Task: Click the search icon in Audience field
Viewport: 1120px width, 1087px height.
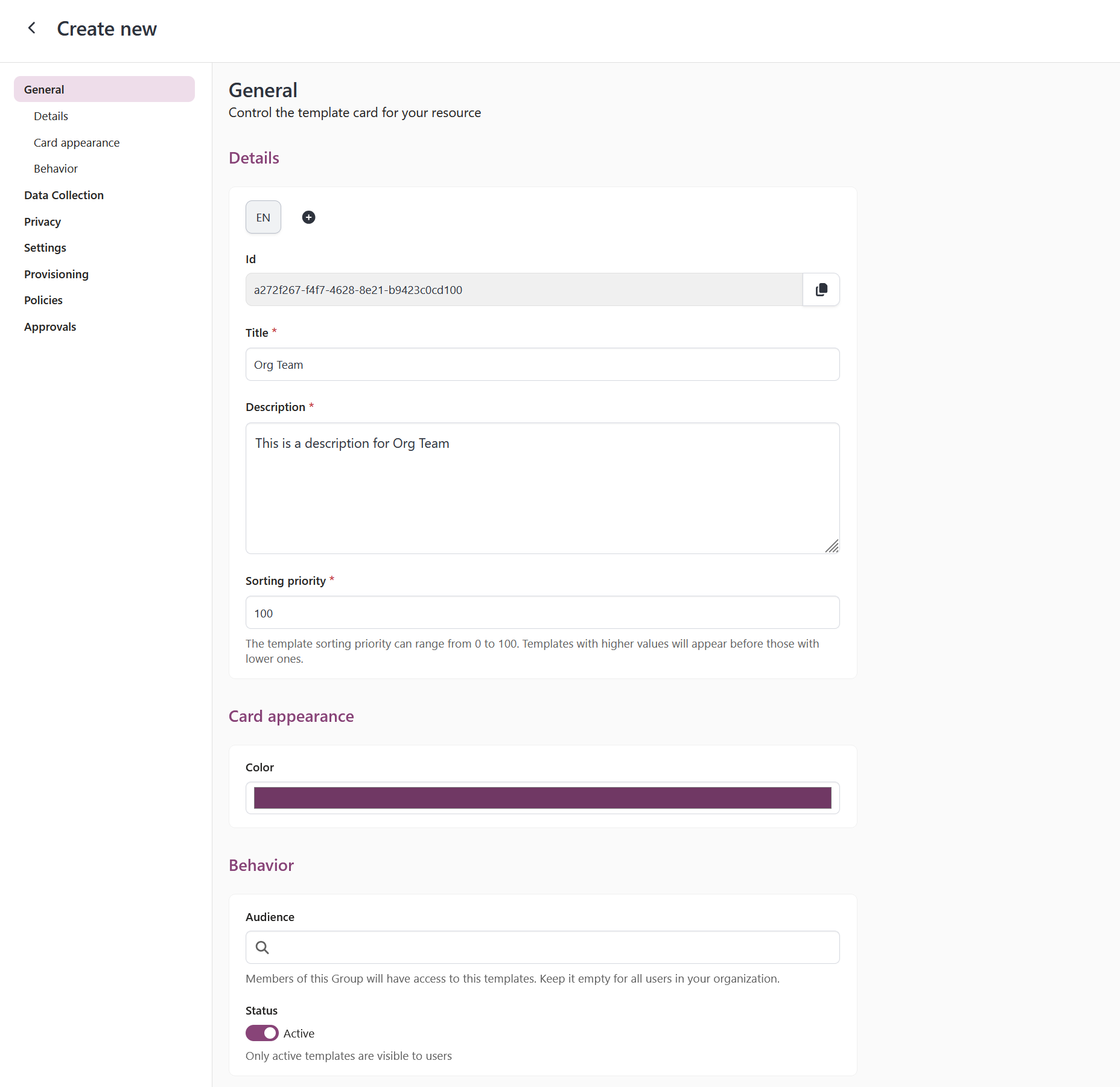Action: [262, 948]
